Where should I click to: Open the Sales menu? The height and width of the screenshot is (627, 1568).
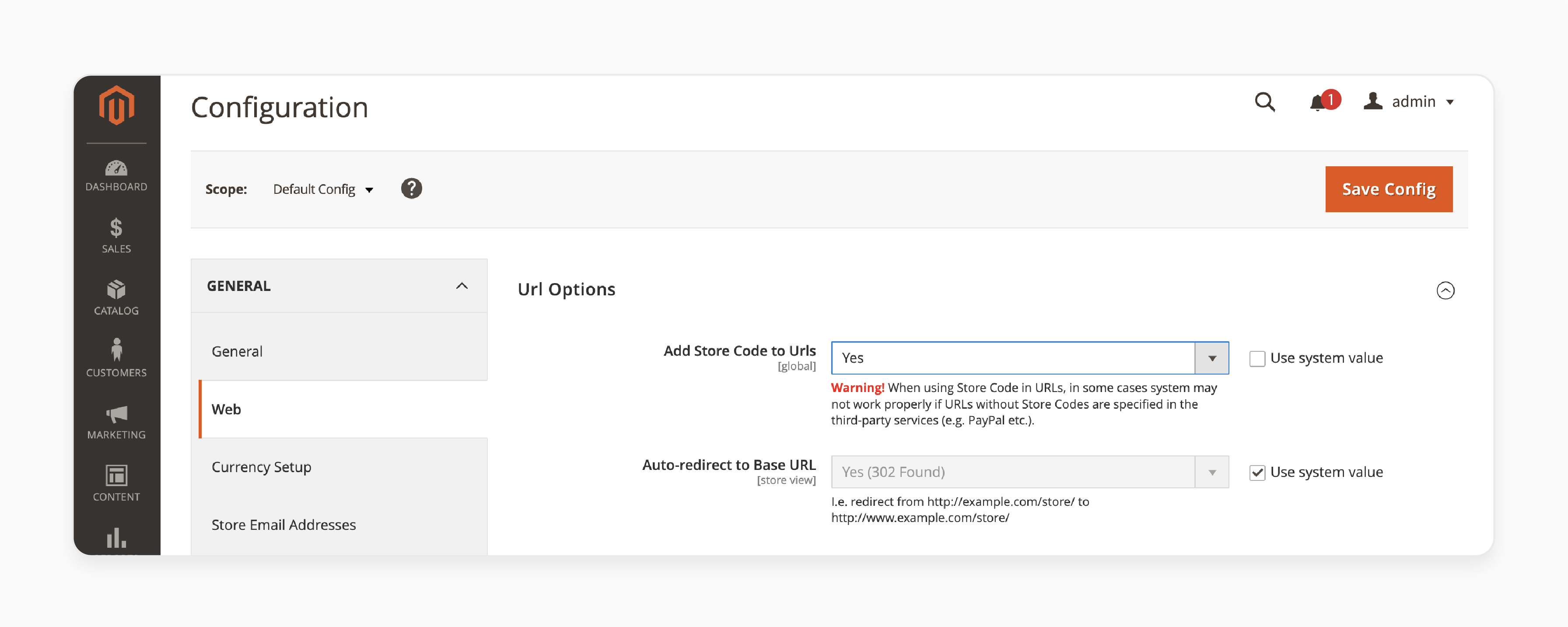point(116,236)
